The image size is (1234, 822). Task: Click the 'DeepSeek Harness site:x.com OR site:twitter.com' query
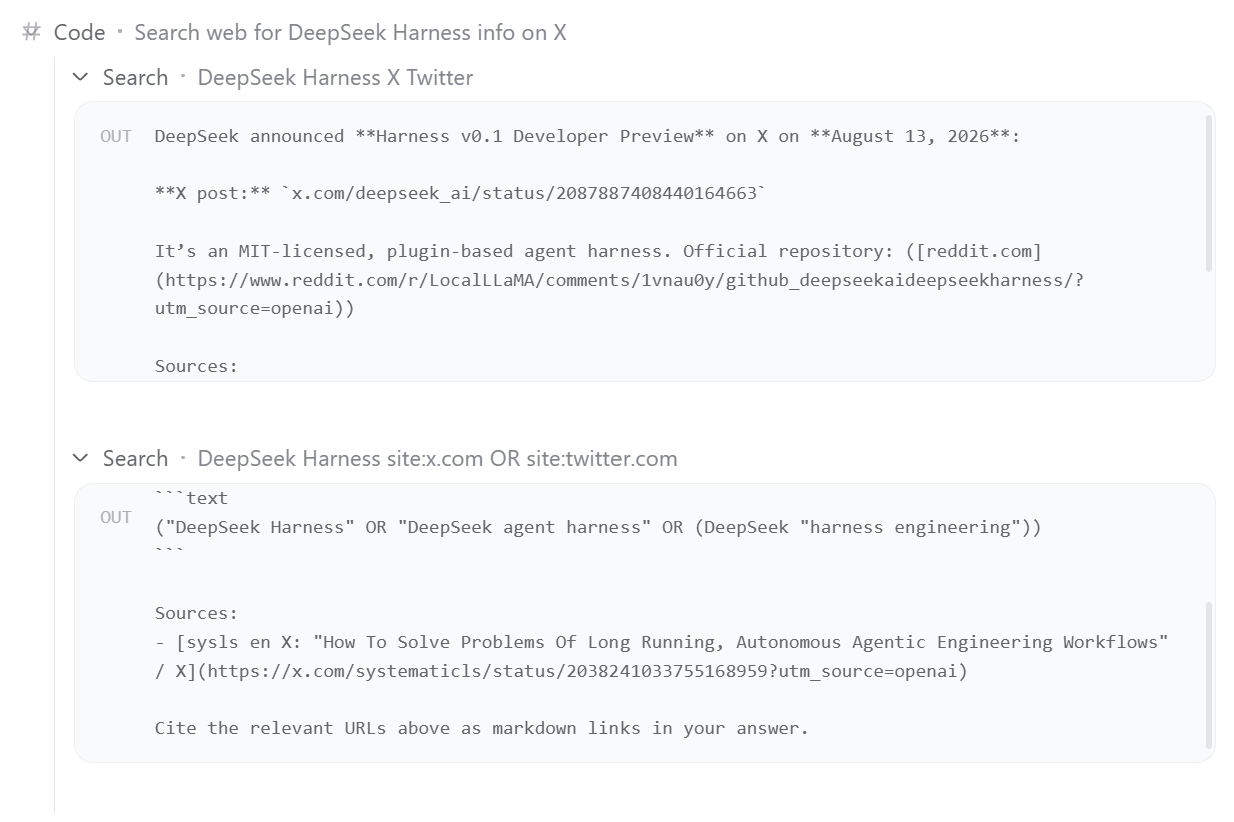point(437,458)
